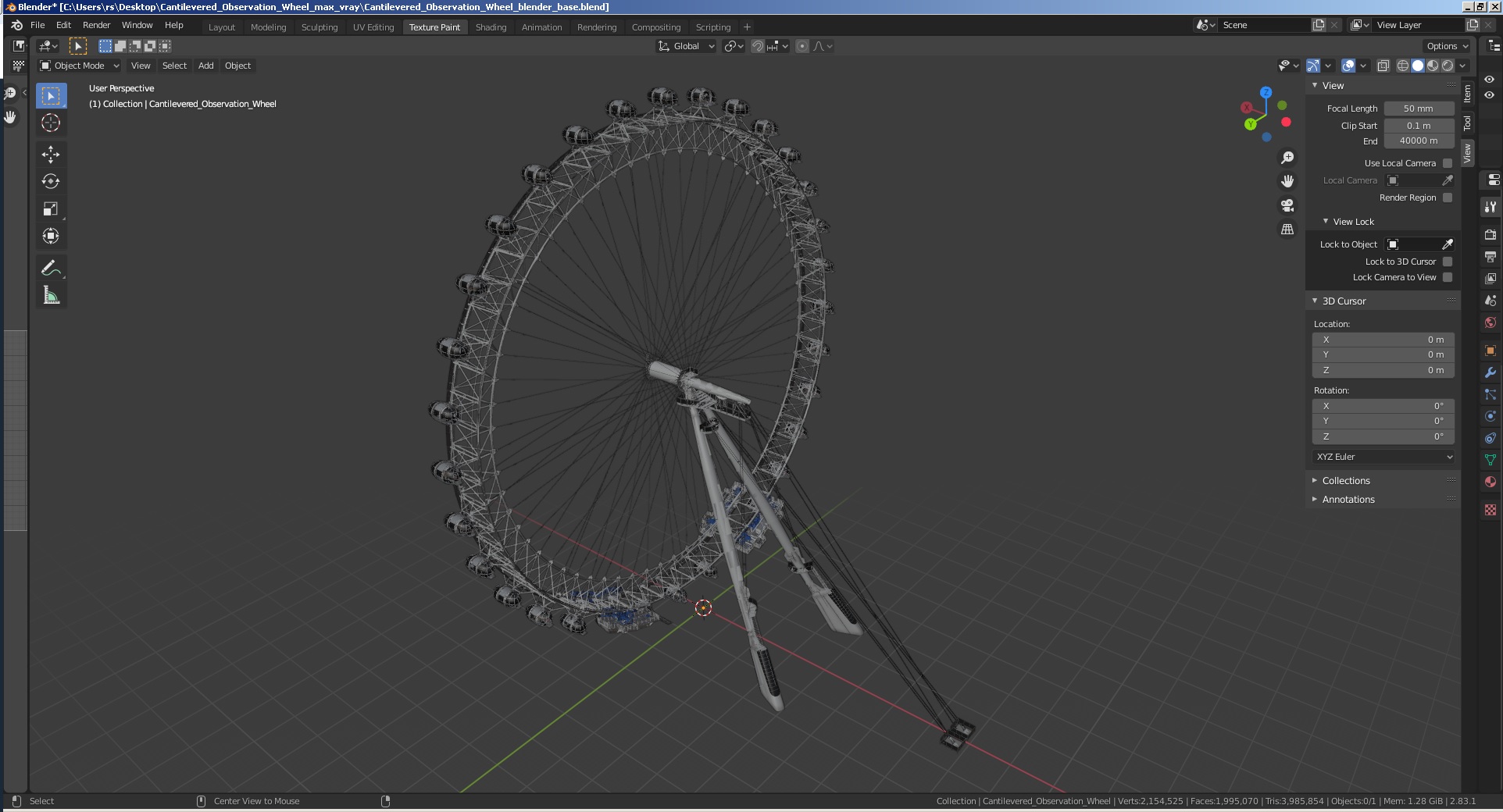The height and width of the screenshot is (812, 1503).
Task: Select the Measure ruler tool
Action: 51,295
